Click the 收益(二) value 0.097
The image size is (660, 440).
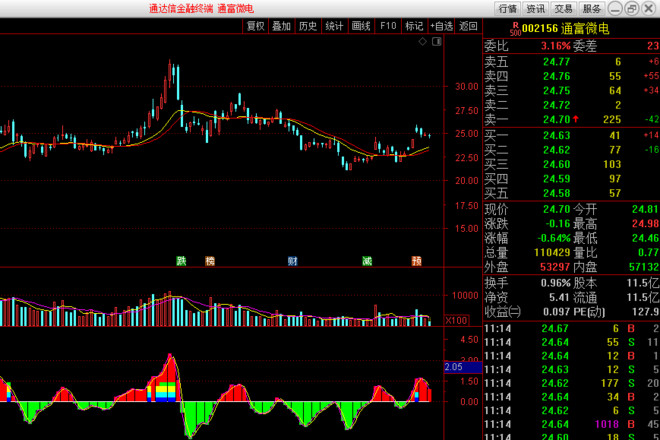(556, 312)
